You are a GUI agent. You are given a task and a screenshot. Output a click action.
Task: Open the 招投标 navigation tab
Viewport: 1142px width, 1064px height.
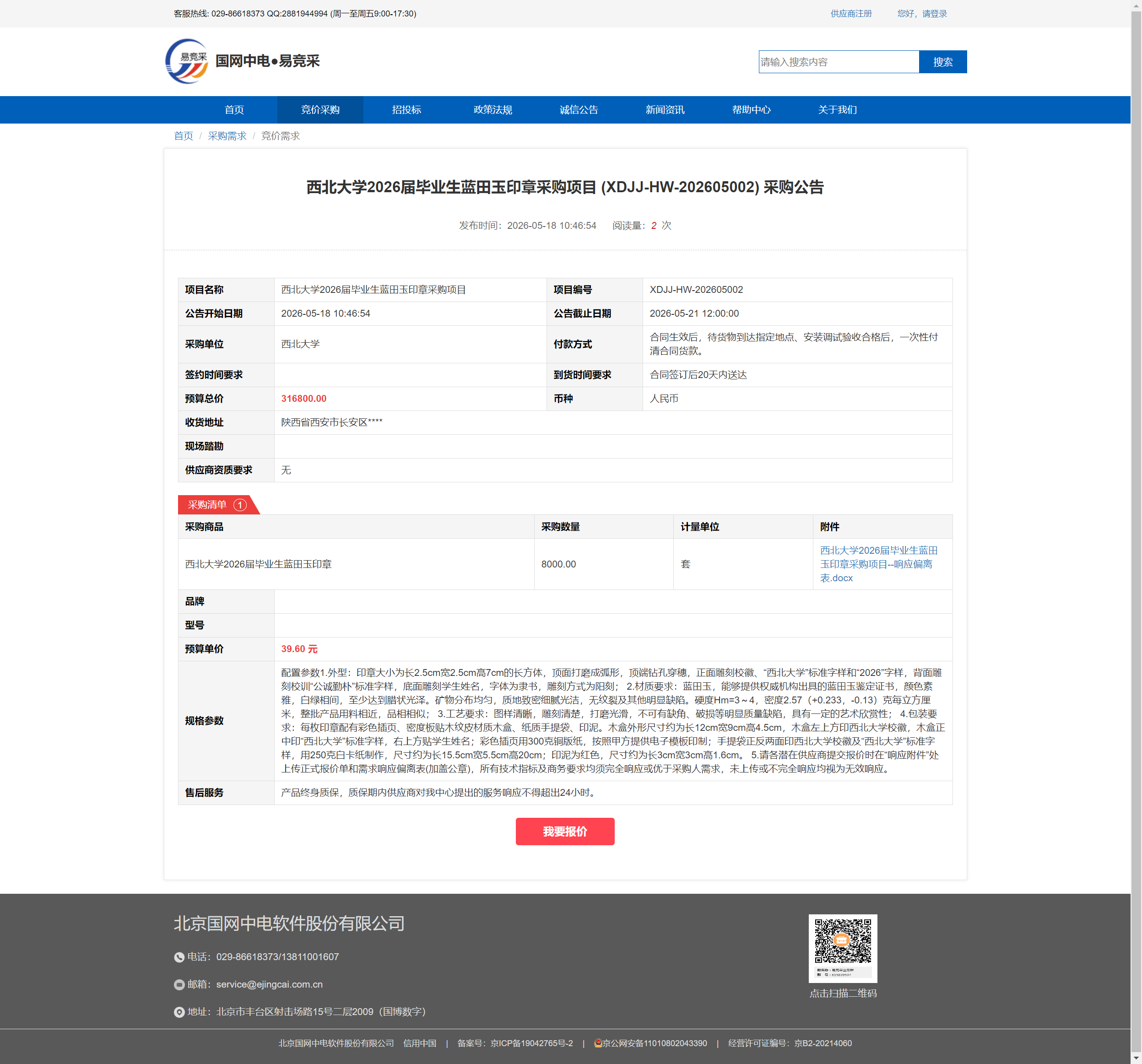pos(407,110)
